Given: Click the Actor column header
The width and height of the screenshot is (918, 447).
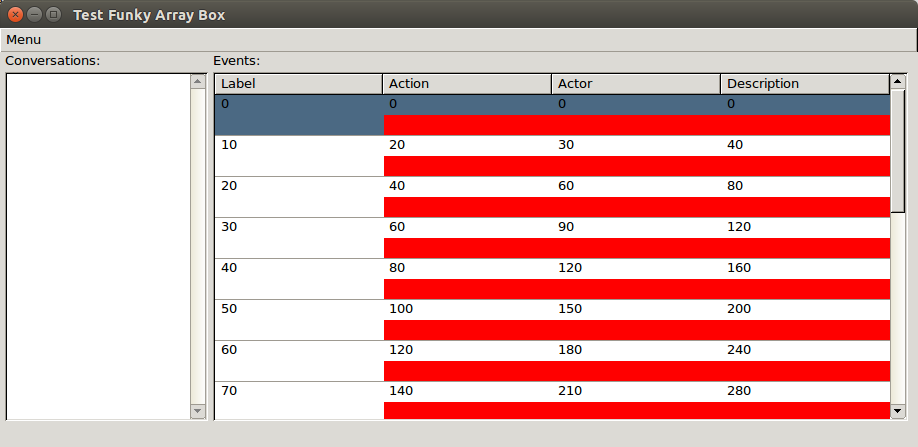Looking at the screenshot, I should tap(636, 84).
